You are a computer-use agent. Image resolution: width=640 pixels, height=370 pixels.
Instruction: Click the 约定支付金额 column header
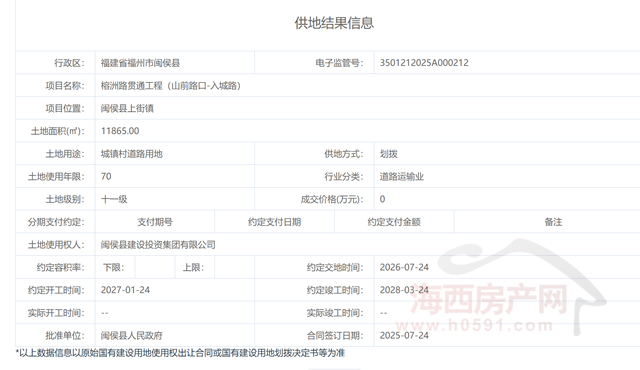point(394,222)
